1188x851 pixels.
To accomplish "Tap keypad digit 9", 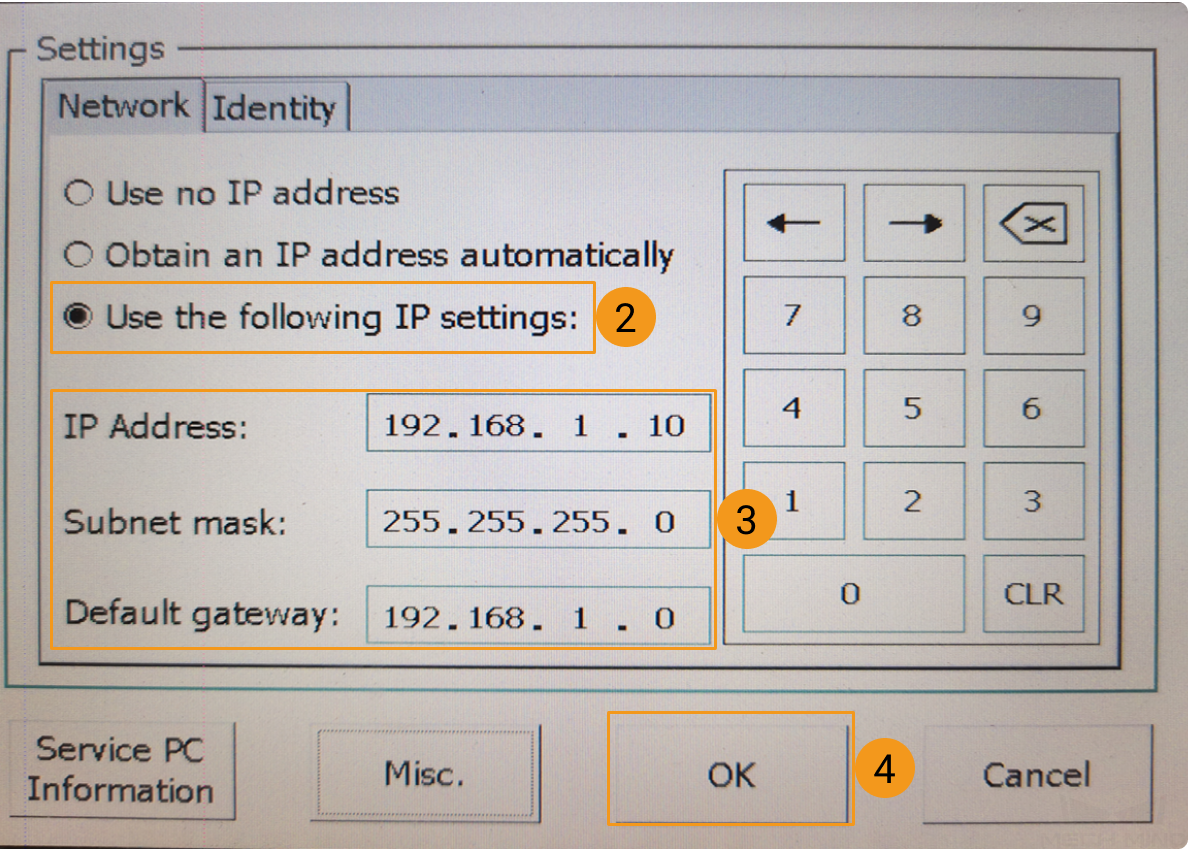I will pyautogui.click(x=1033, y=314).
